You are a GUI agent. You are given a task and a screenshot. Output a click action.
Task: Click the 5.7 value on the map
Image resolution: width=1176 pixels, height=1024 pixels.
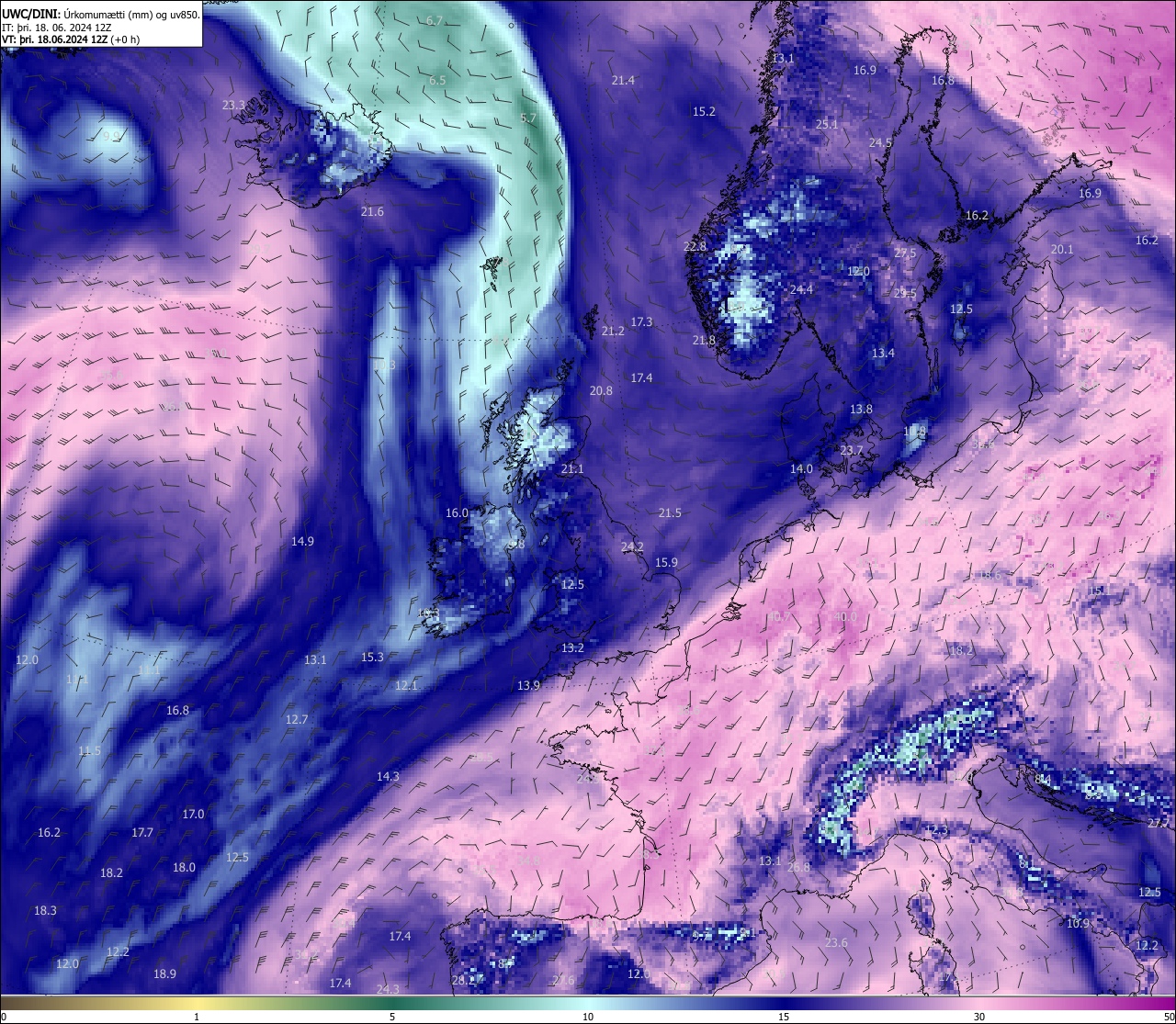point(527,118)
